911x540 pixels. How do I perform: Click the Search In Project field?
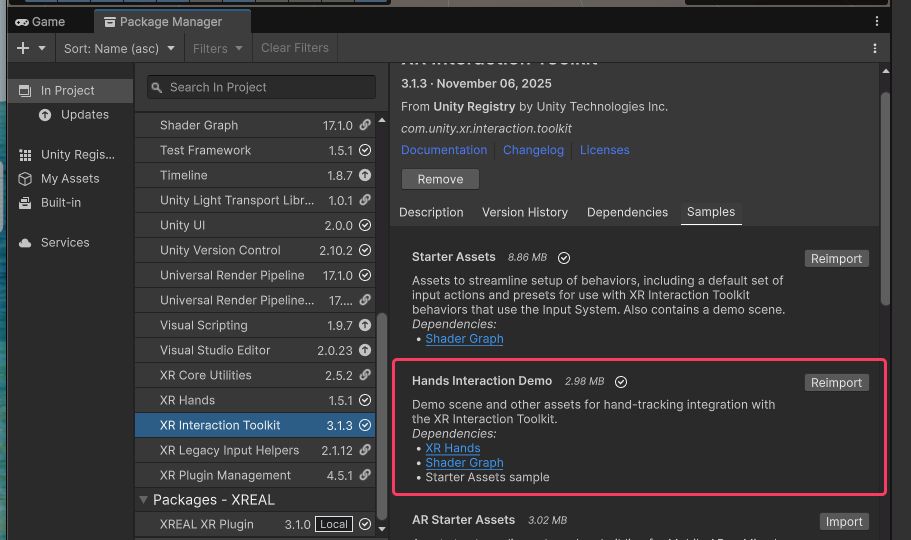[261, 87]
